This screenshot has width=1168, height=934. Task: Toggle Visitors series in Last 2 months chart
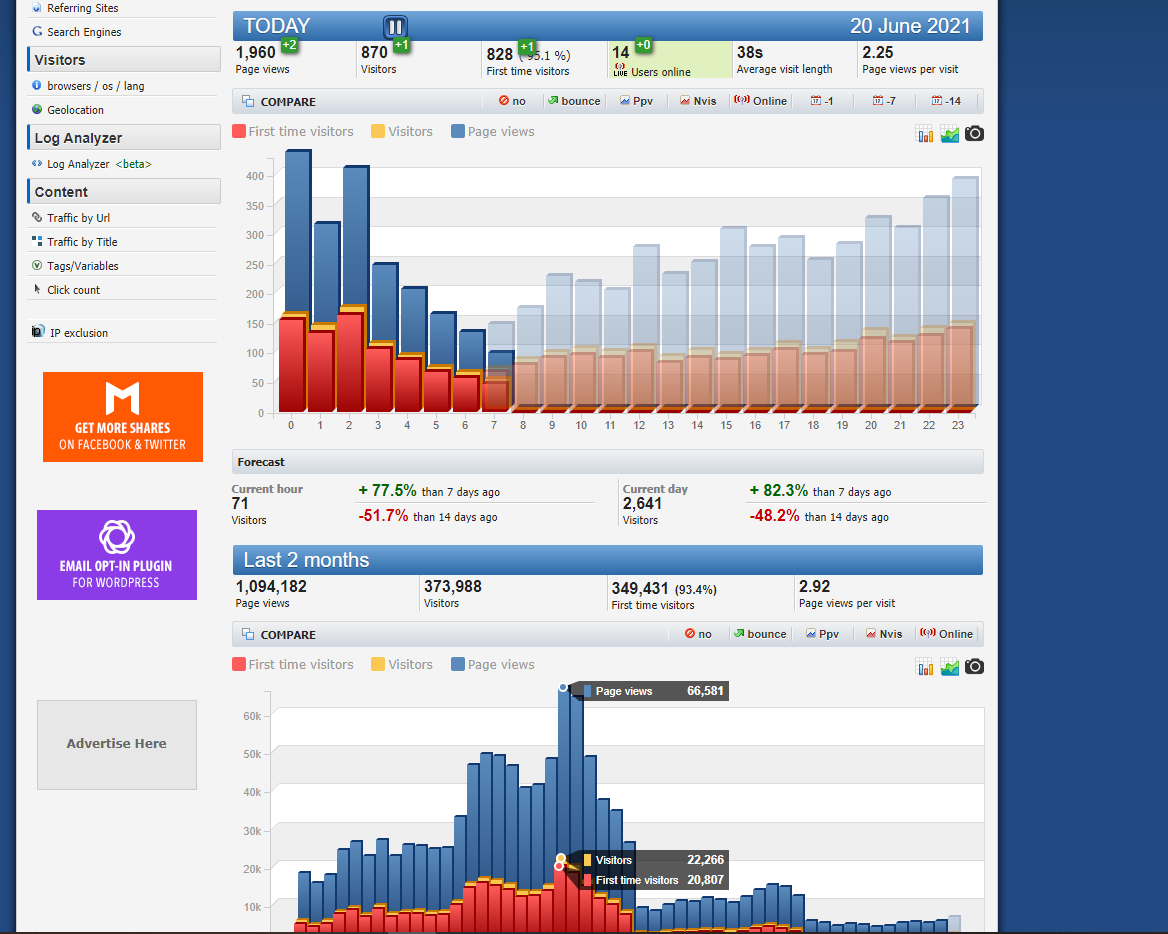[401, 665]
